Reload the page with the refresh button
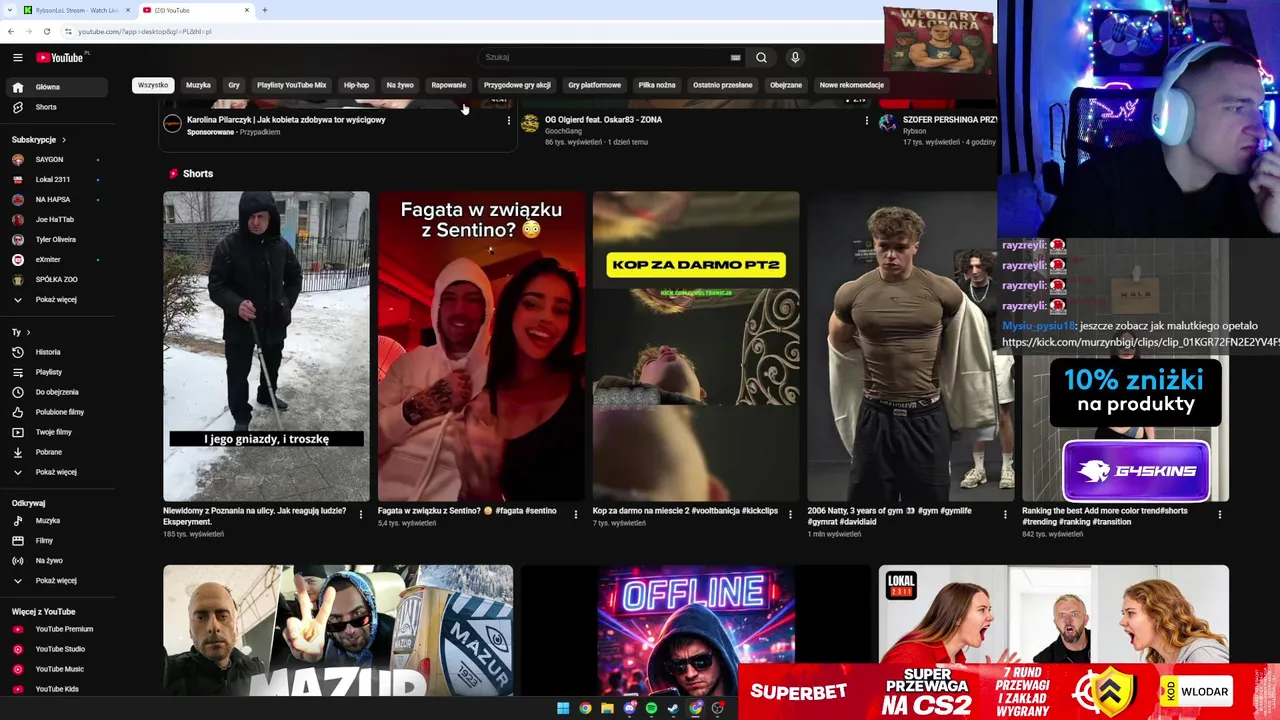The image size is (1280, 720). (x=46, y=31)
